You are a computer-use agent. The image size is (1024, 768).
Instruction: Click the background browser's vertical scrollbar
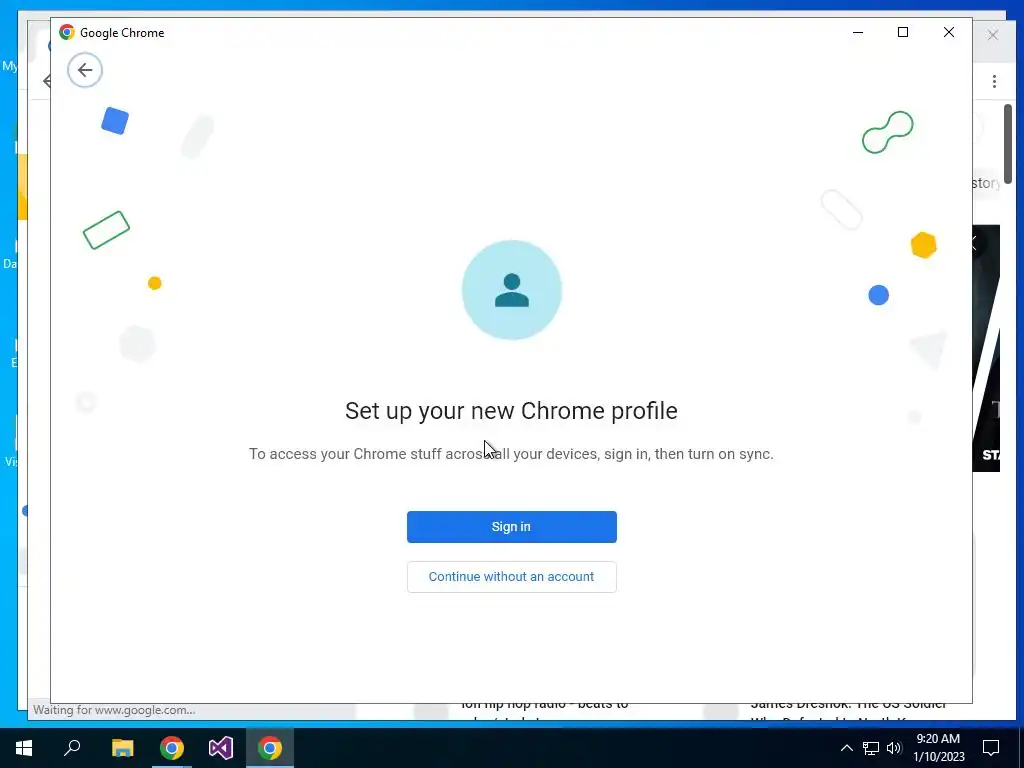click(1008, 144)
